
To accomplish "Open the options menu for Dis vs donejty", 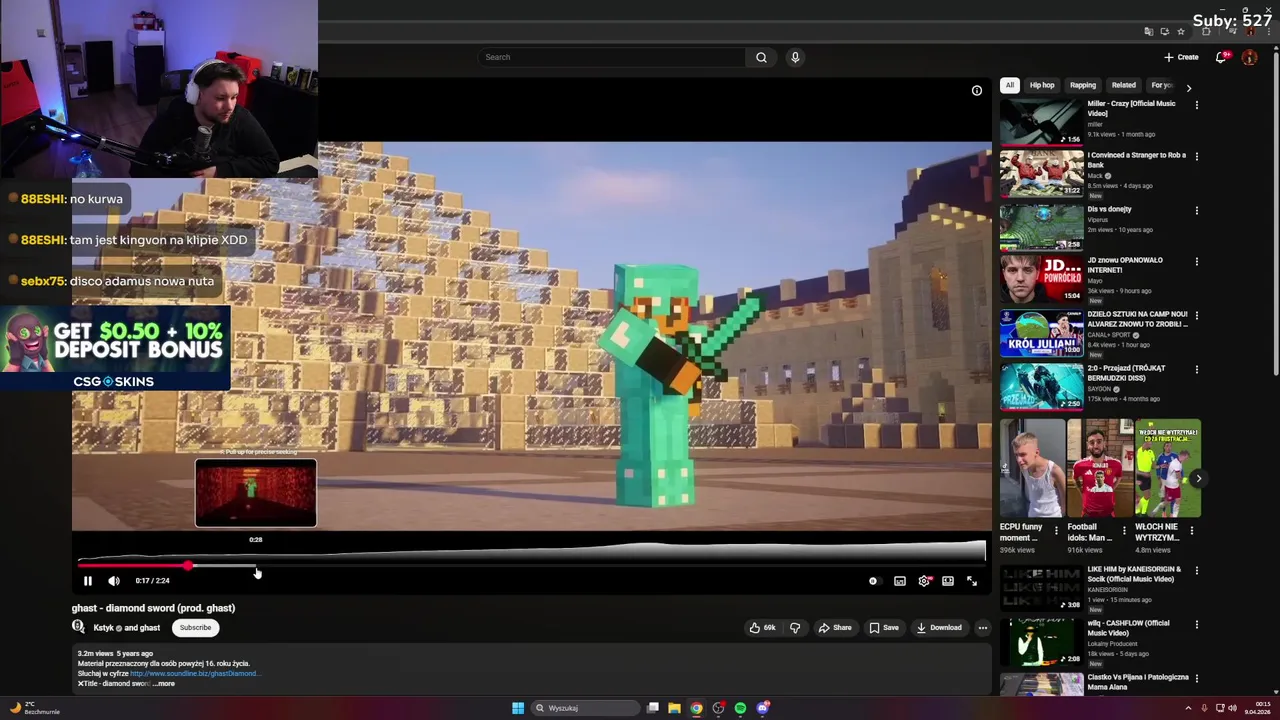I will (x=1196, y=211).
